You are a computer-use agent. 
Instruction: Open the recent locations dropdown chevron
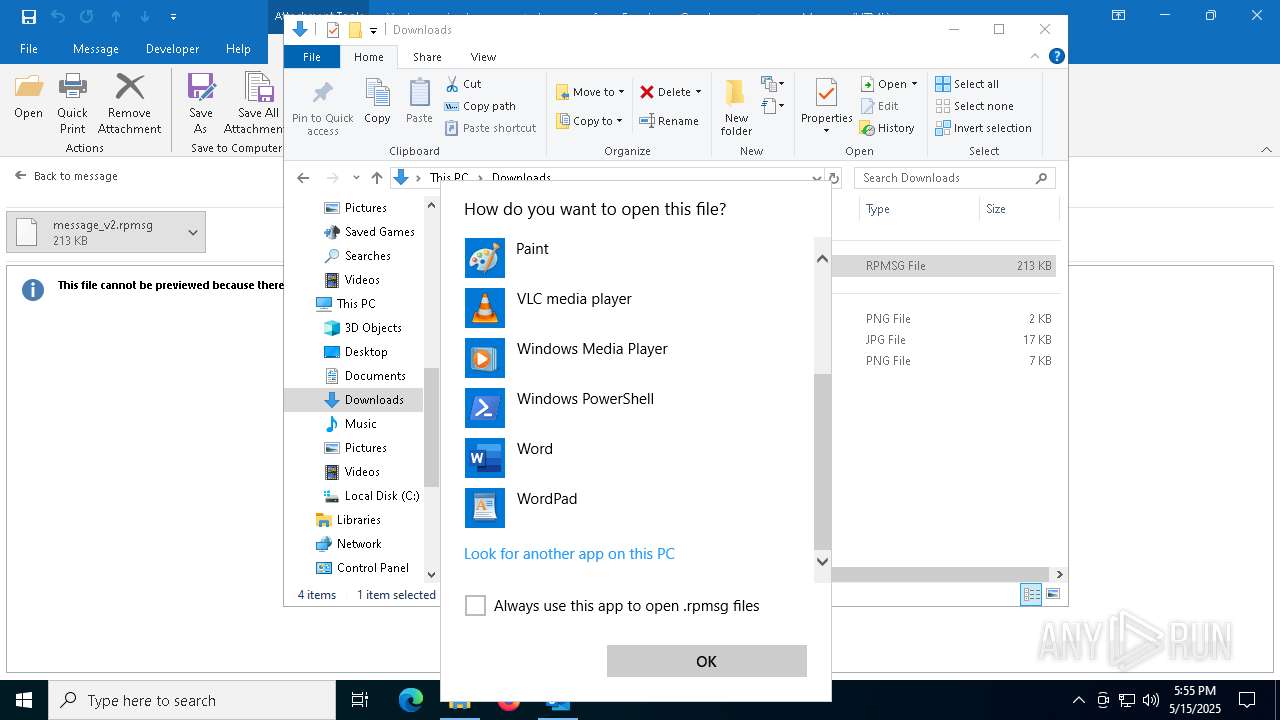coord(356,178)
